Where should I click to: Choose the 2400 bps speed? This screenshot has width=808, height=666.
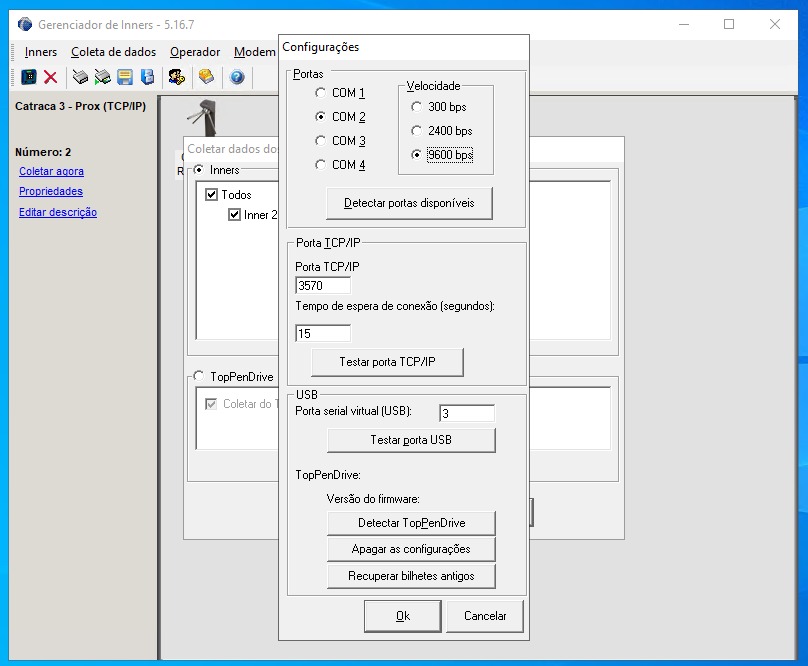pos(417,131)
